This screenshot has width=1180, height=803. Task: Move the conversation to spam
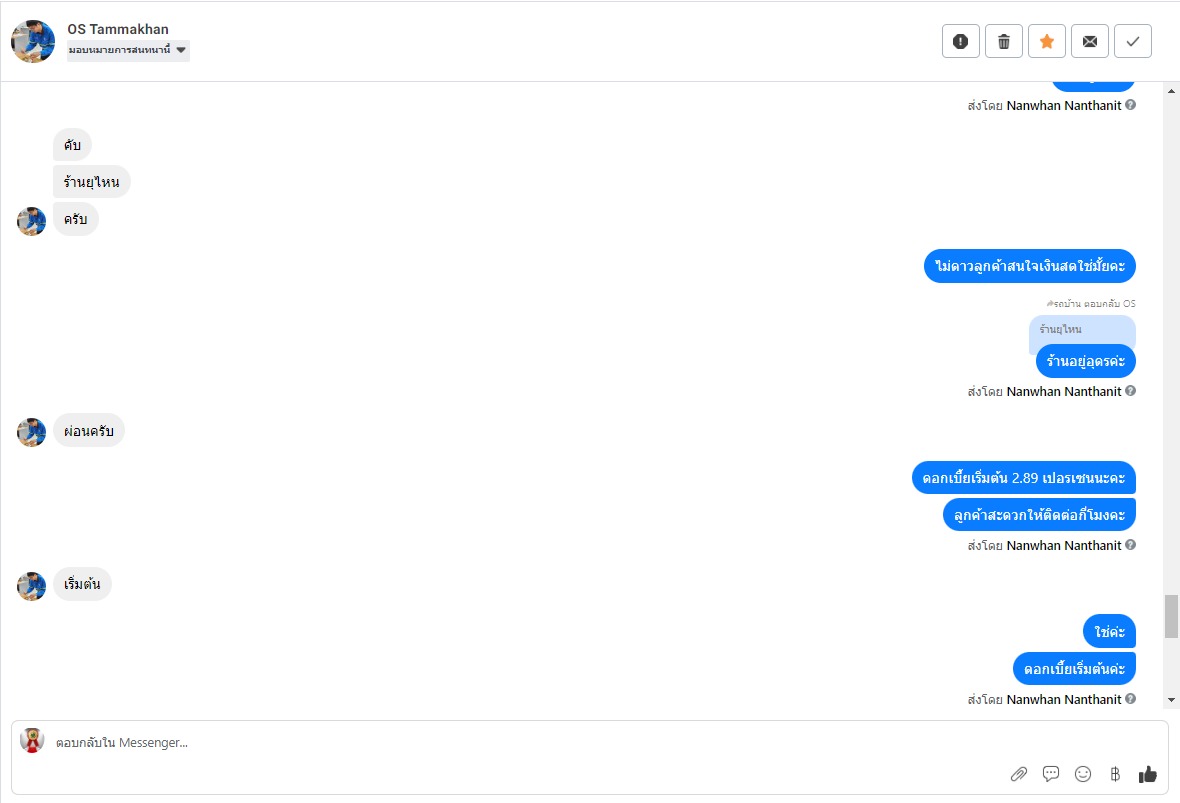[x=960, y=41]
